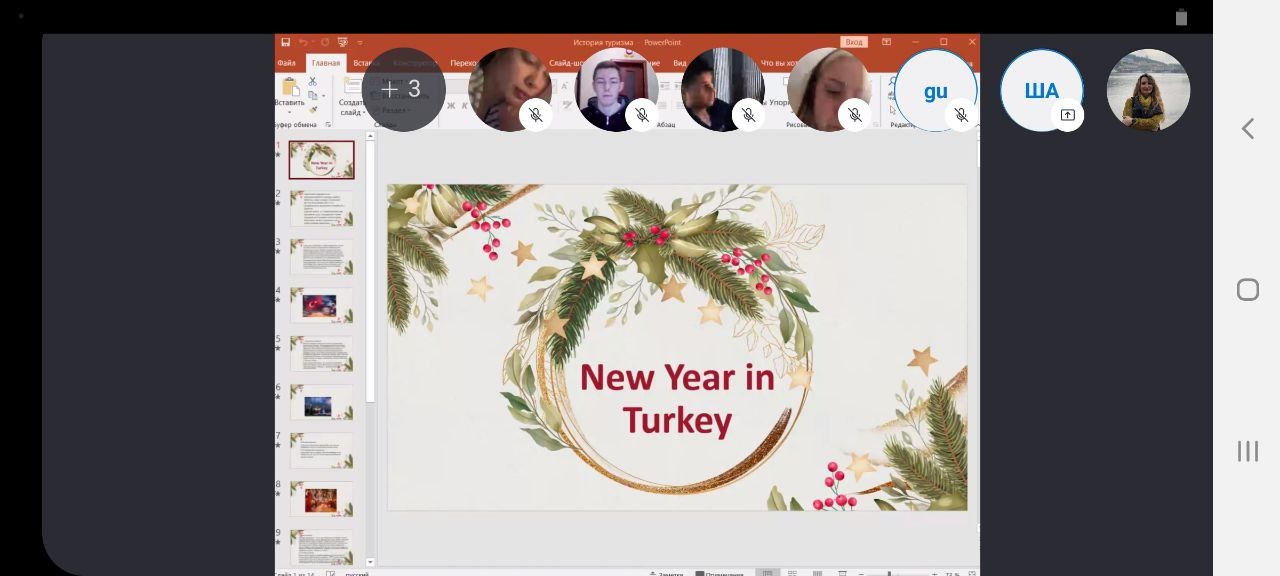
Task: Tap muted mic icon on third video avatar
Action: pos(748,116)
